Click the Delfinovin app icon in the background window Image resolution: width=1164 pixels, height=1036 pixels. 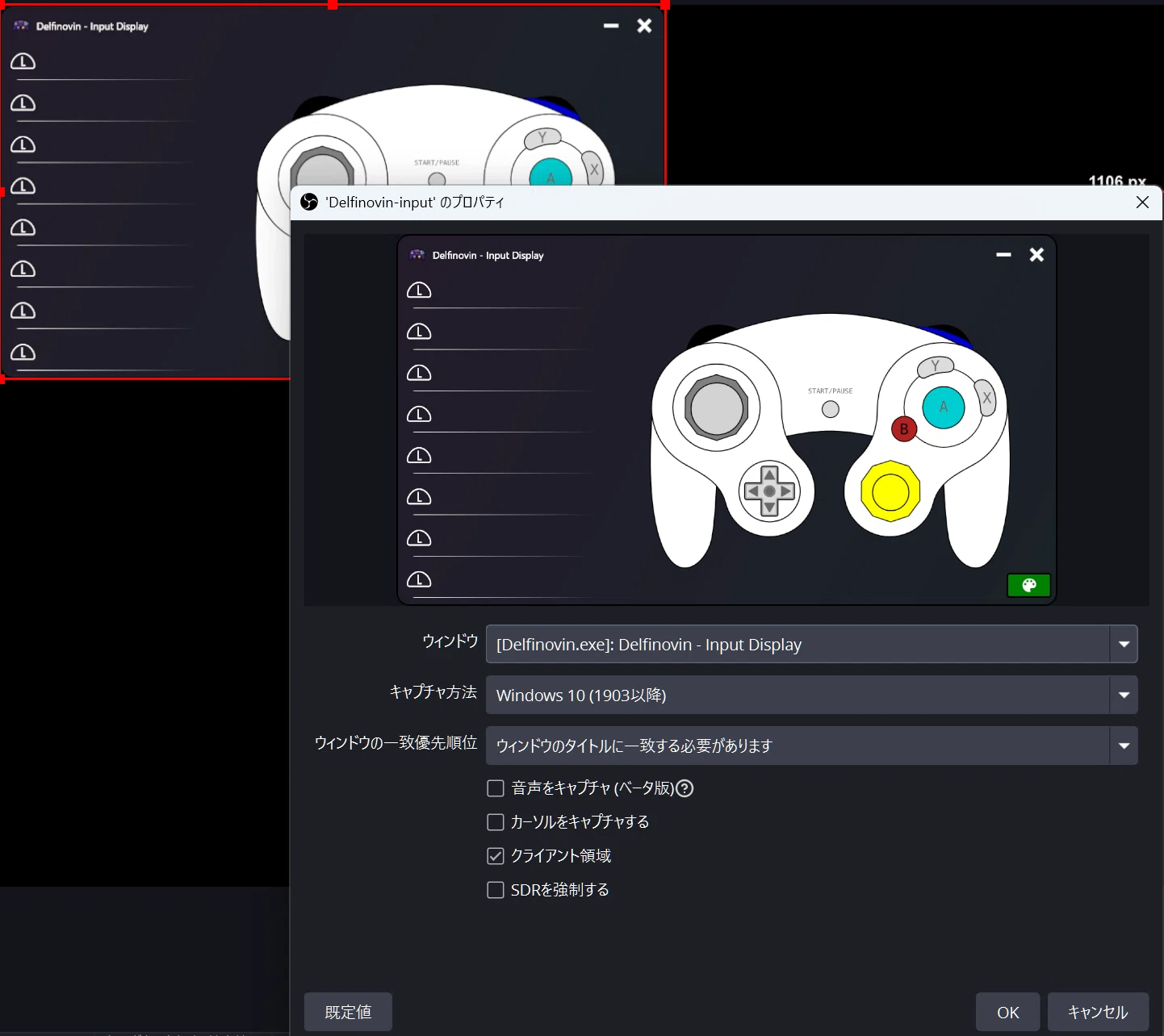pyautogui.click(x=21, y=26)
